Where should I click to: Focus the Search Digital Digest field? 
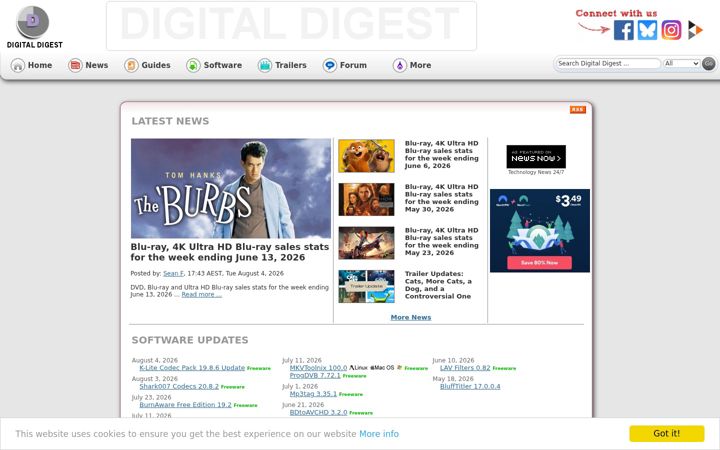608,63
